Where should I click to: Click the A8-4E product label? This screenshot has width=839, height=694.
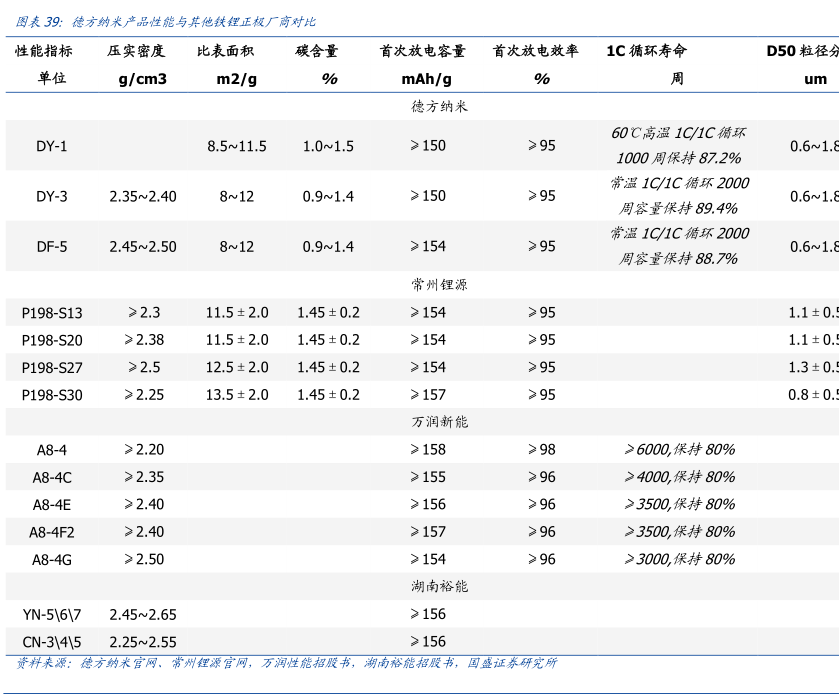pos(52,505)
